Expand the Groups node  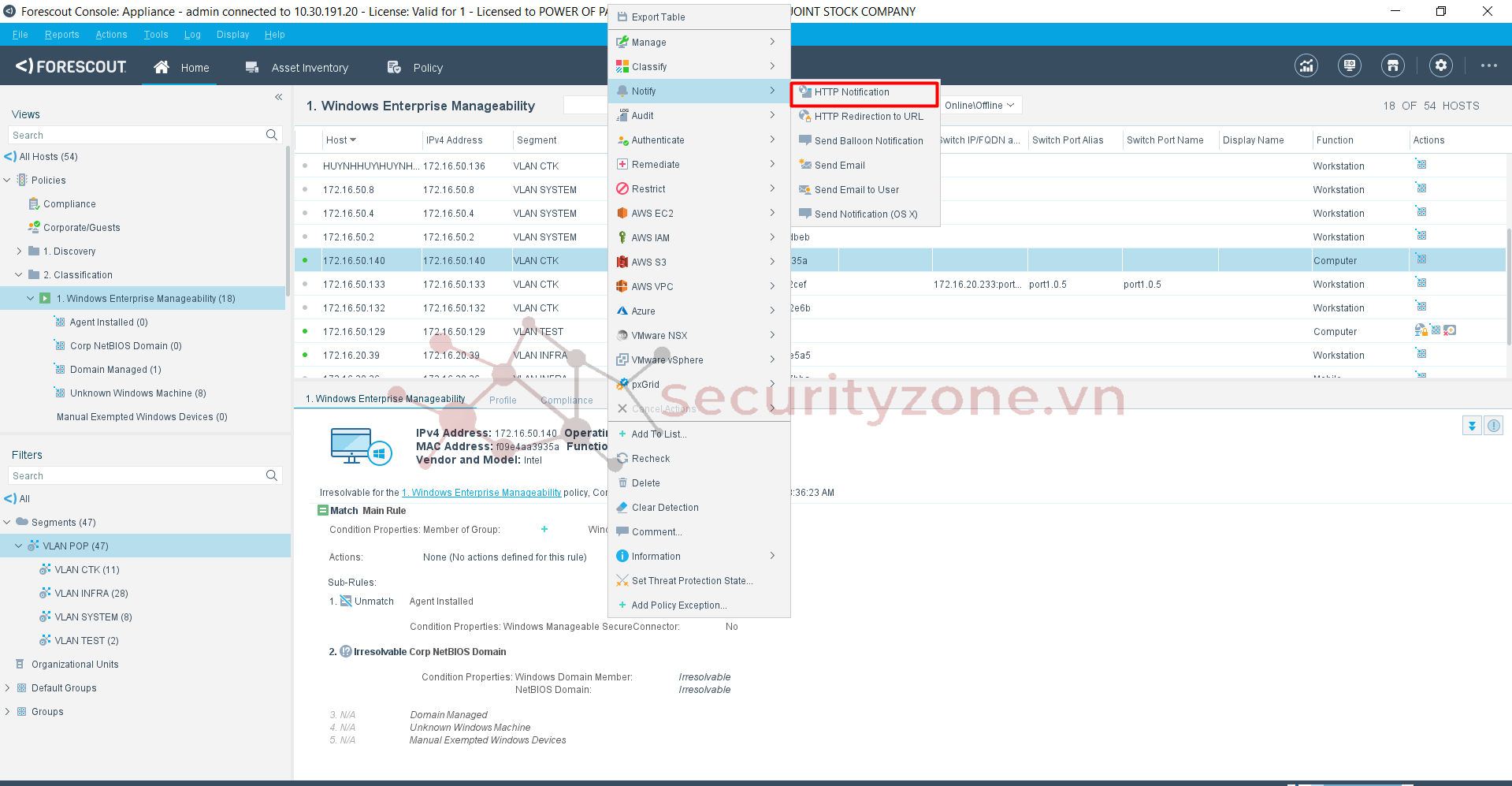7,711
